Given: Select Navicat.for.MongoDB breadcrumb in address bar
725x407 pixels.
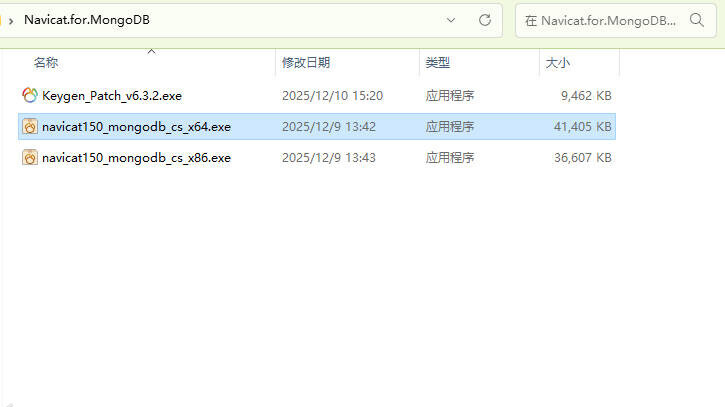Looking at the screenshot, I should [x=87, y=20].
